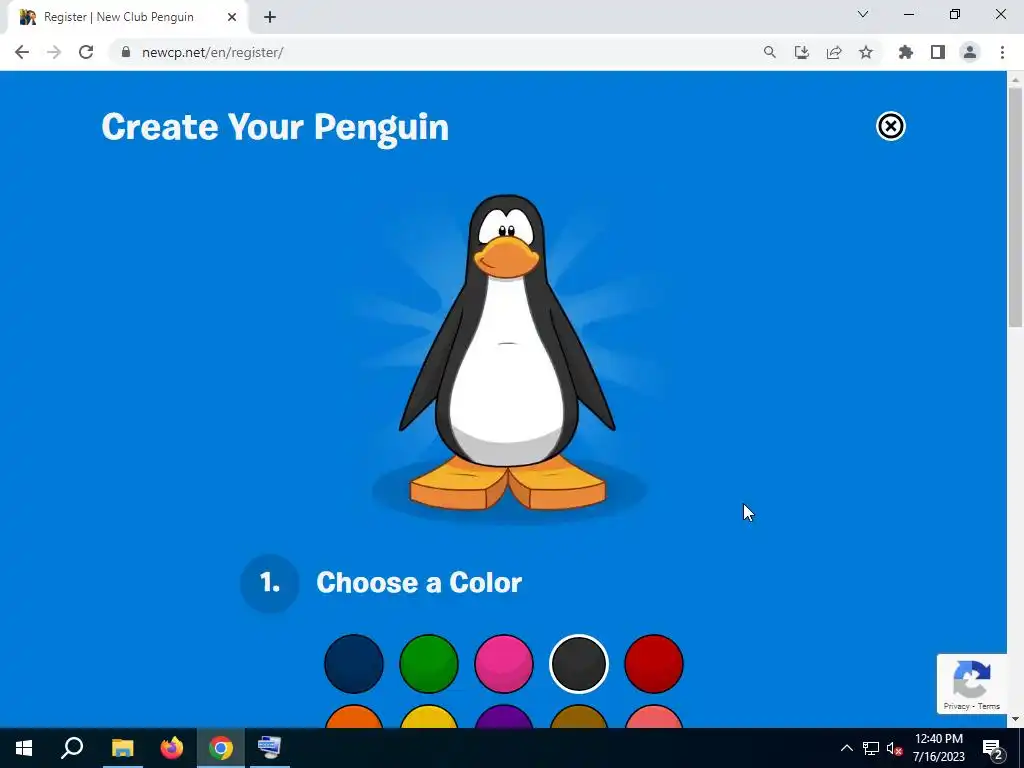The width and height of the screenshot is (1024, 768).
Task: Open the reCAPTCHA Privacy link
Action: click(956, 706)
